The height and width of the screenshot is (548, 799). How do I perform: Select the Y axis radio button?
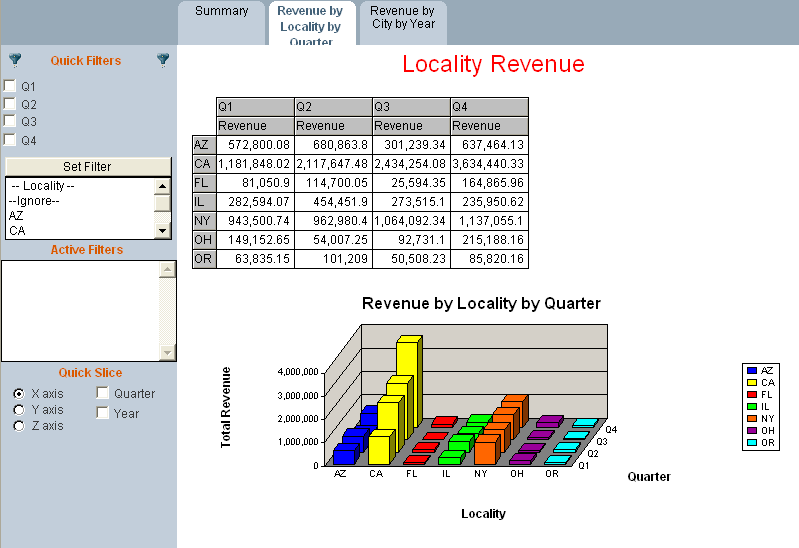point(19,410)
